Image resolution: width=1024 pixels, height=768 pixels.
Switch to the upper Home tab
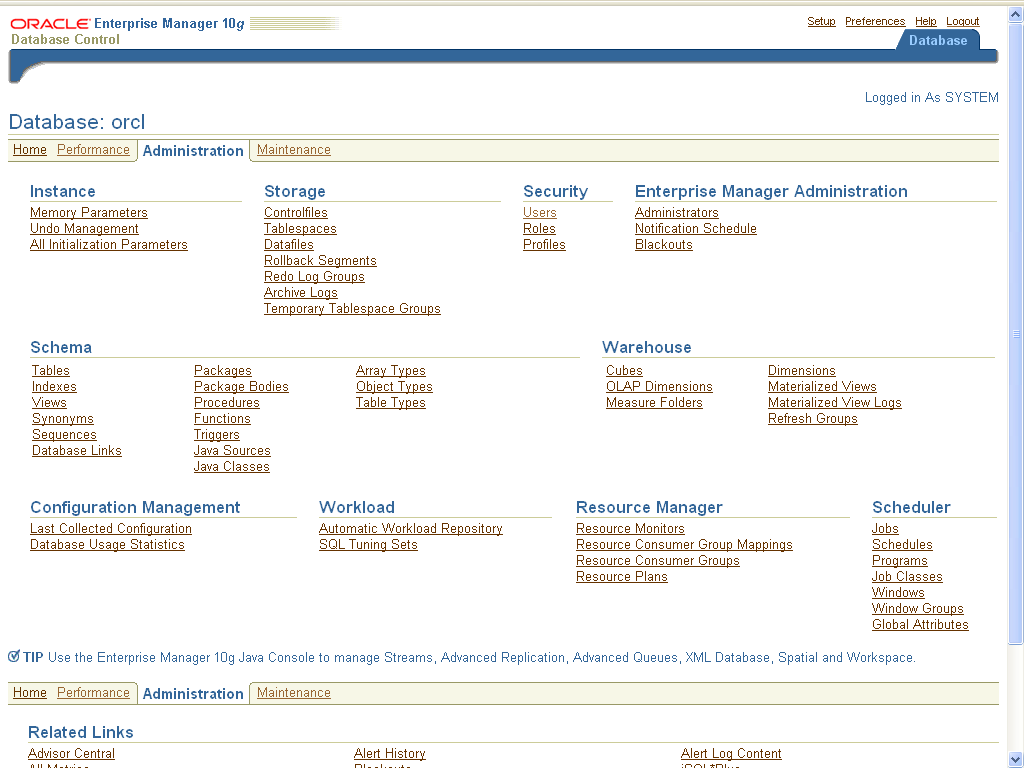click(30, 150)
